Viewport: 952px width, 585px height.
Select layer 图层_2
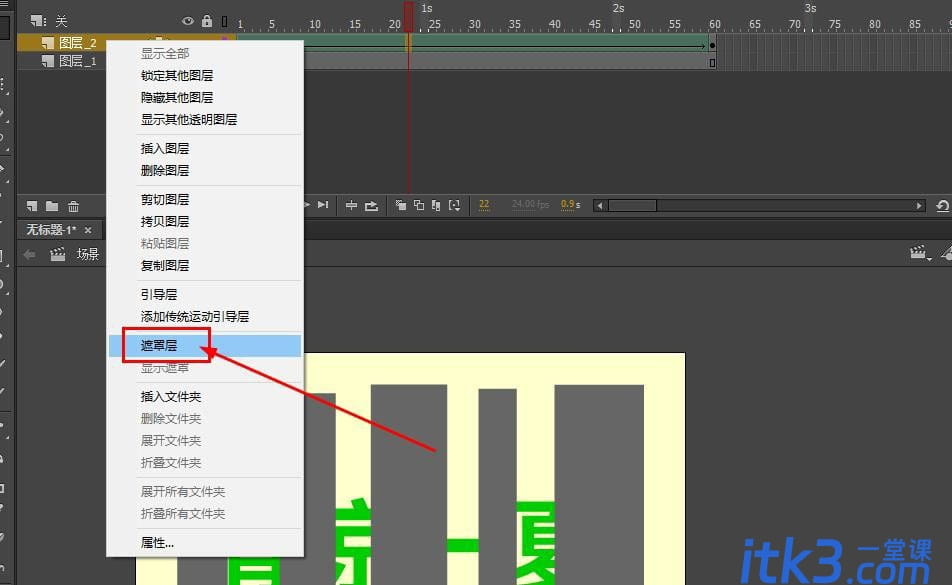click(x=78, y=43)
